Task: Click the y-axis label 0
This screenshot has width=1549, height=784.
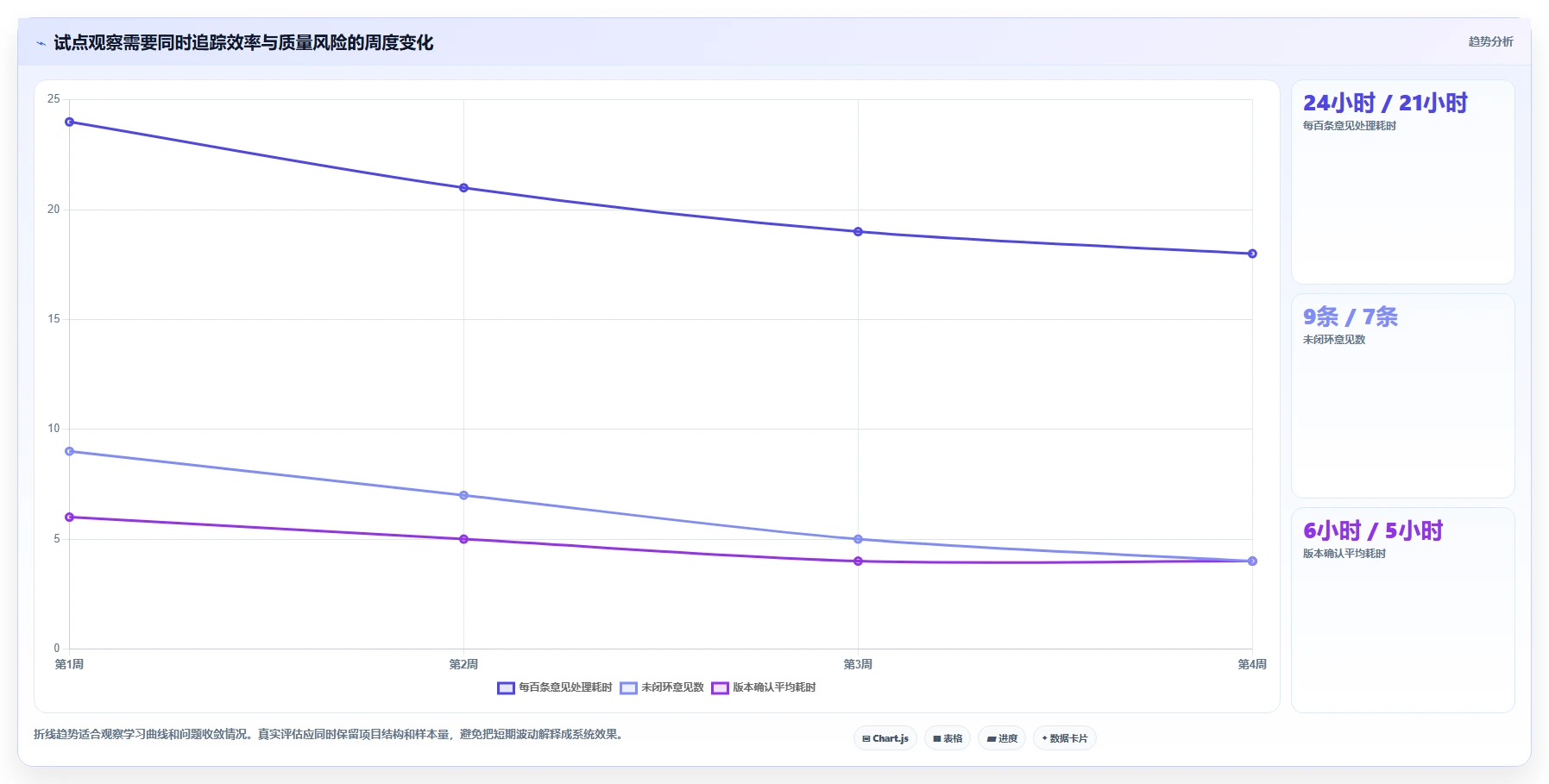Action: (57, 649)
